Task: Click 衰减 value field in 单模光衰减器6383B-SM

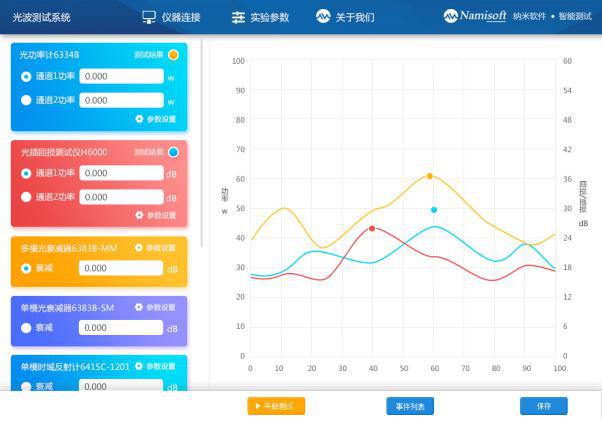Action: coord(121,328)
